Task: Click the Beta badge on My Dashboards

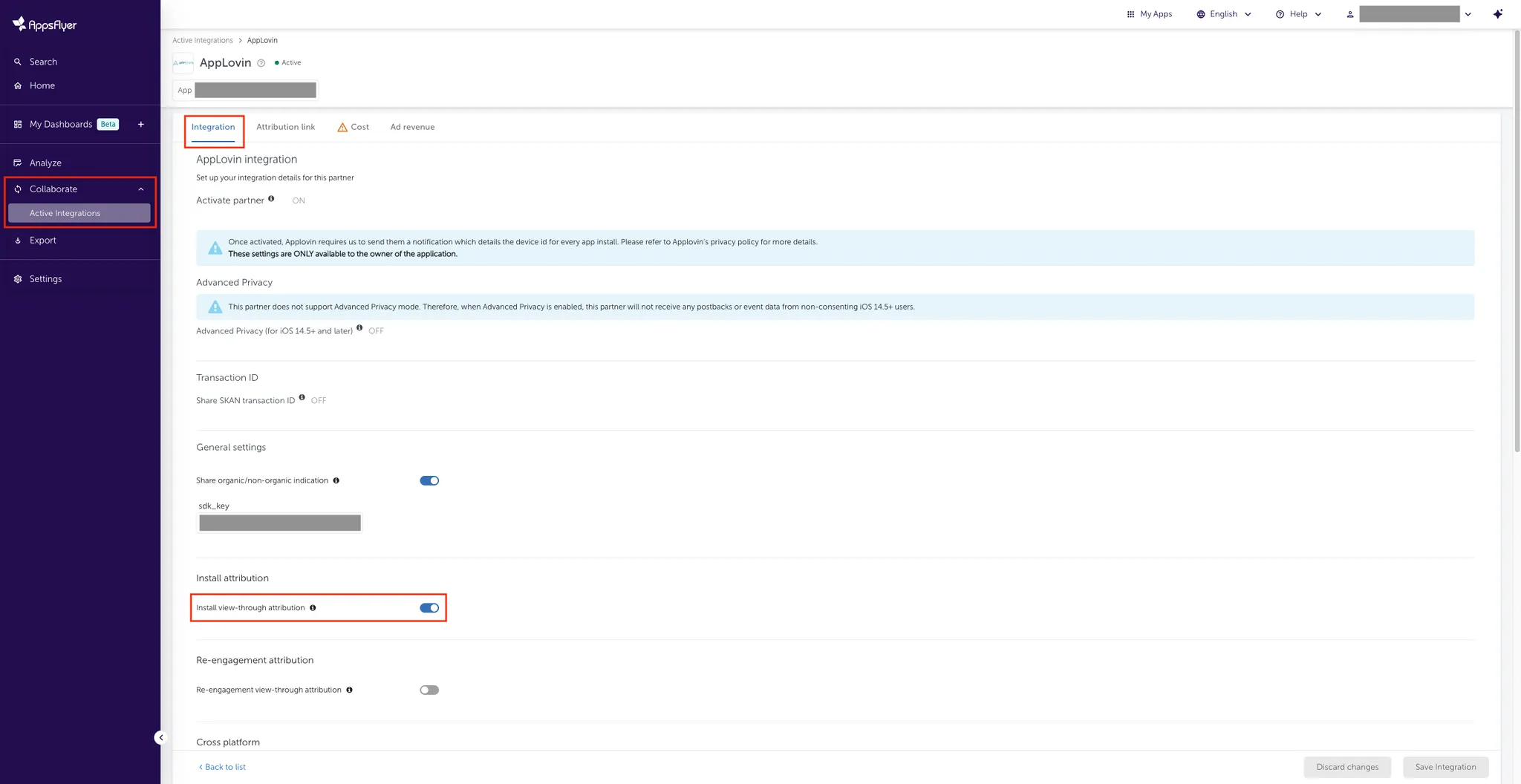Action: [x=108, y=124]
